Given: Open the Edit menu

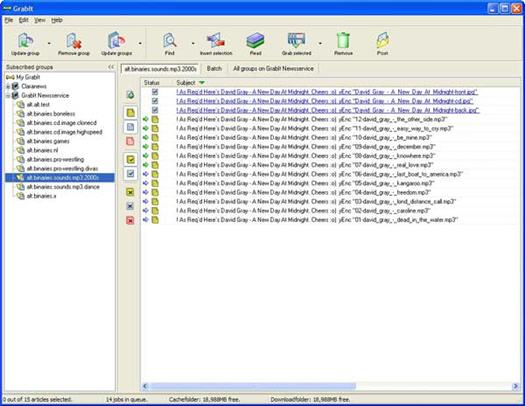Looking at the screenshot, I should coord(23,20).
